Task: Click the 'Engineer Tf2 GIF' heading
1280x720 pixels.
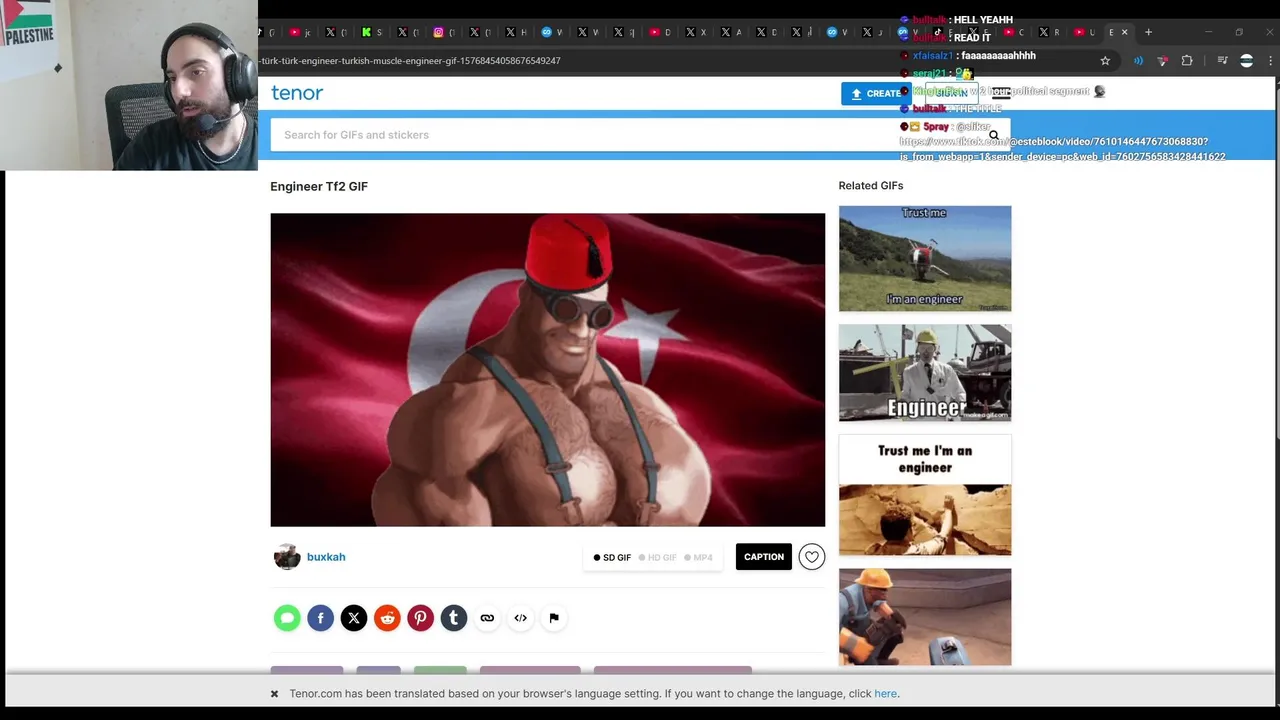Action: click(x=319, y=186)
